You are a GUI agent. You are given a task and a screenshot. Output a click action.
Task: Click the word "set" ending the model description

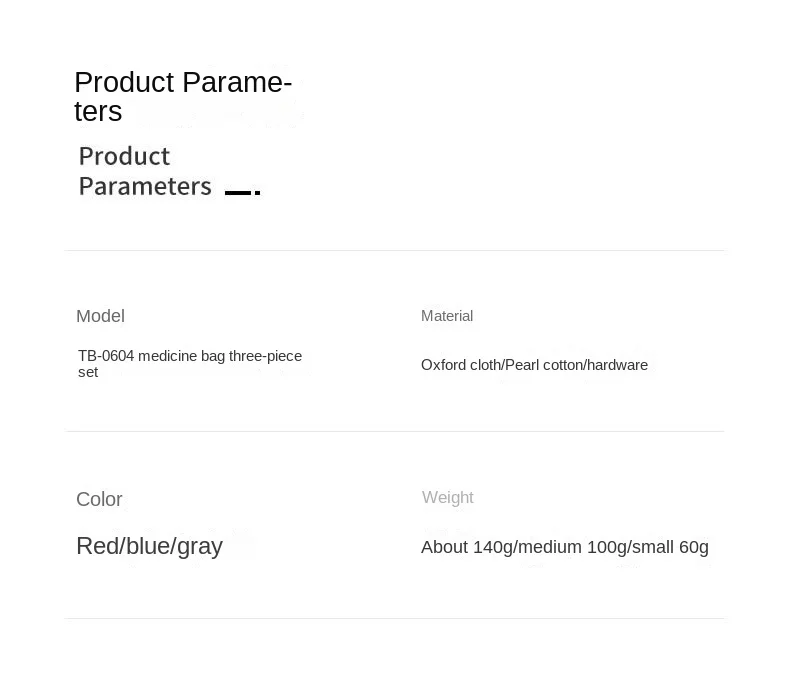click(88, 372)
